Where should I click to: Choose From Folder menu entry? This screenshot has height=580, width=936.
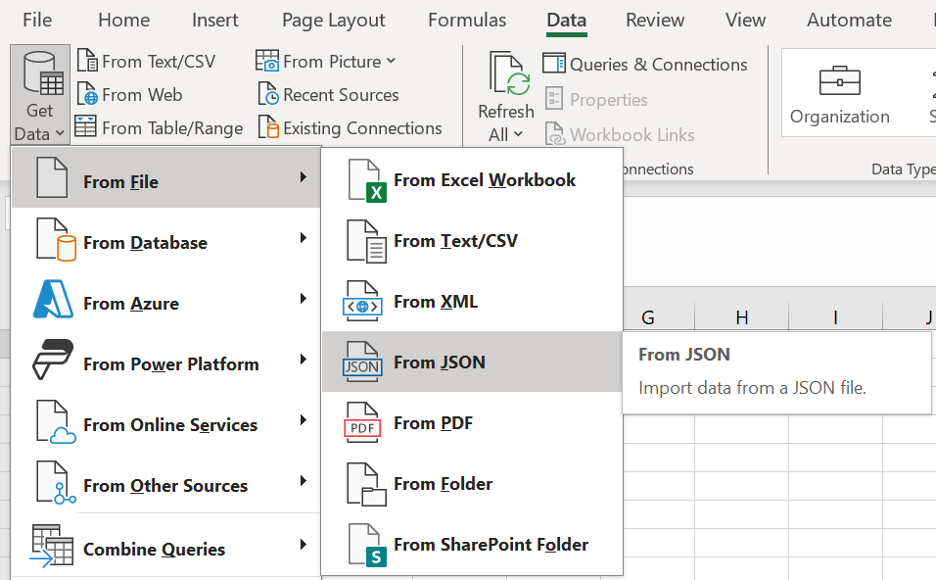pos(472,483)
